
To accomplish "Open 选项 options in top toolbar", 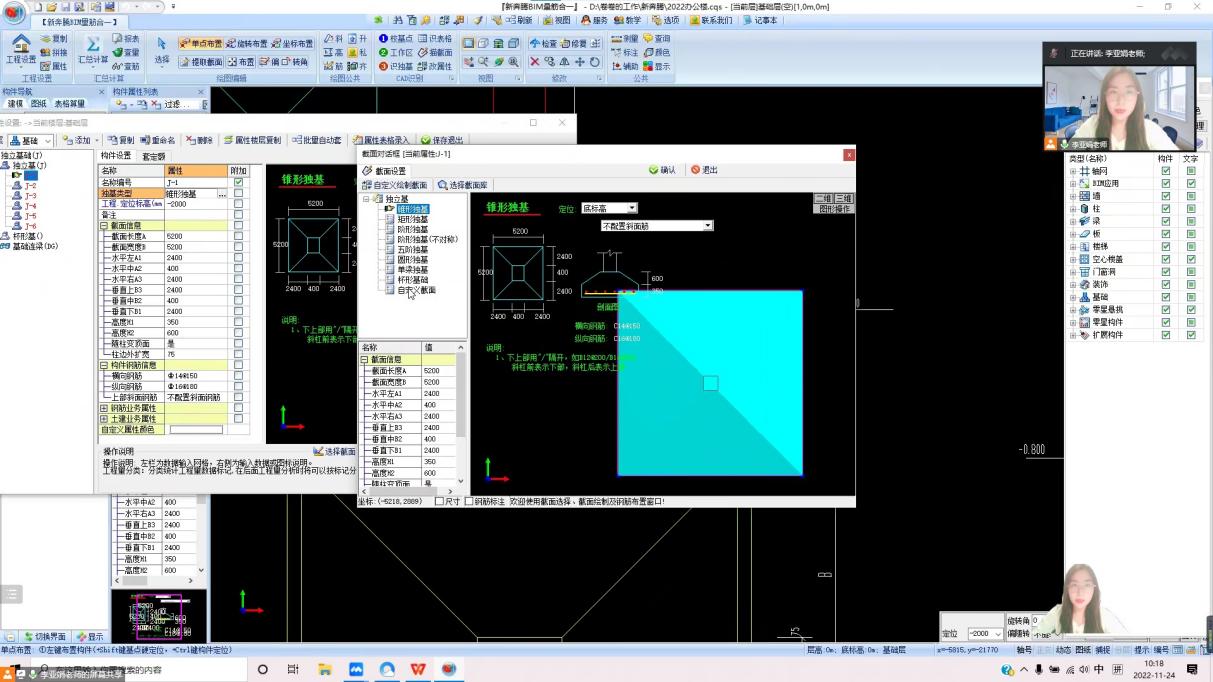I will click(x=666, y=20).
